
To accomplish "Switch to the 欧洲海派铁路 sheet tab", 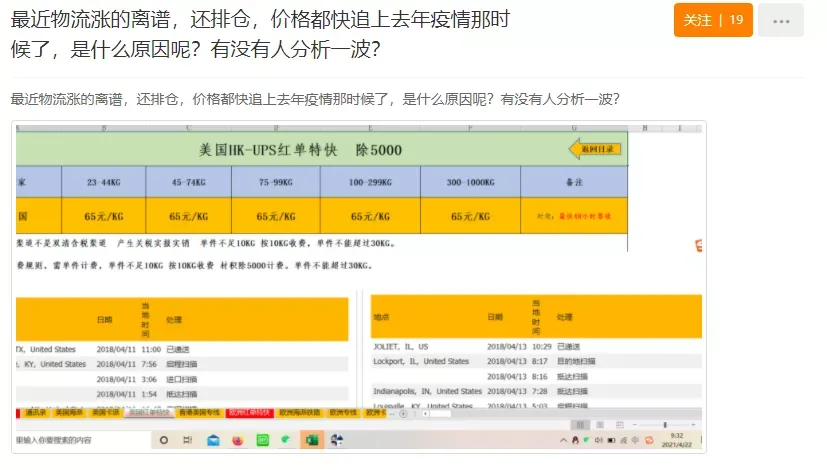I will coord(300,413).
